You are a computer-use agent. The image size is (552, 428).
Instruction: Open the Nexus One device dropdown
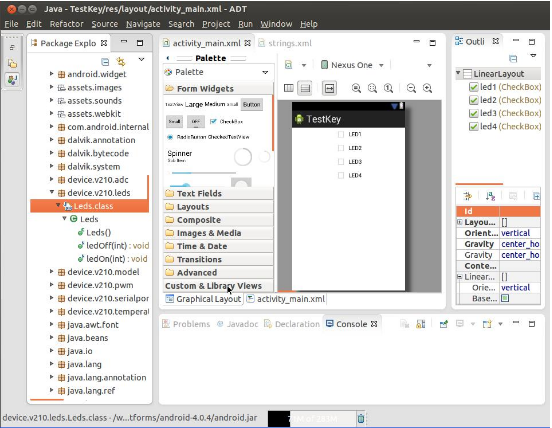pyautogui.click(x=381, y=65)
